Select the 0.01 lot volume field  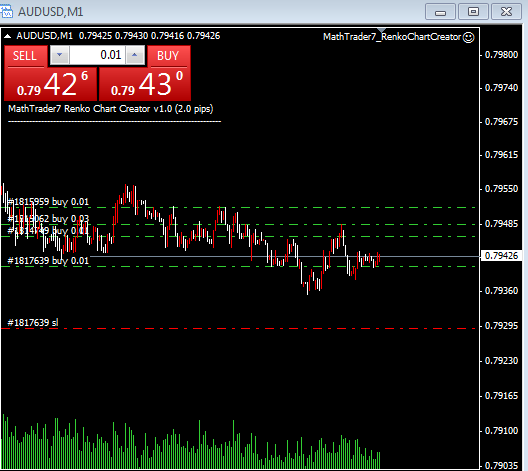coord(97,55)
